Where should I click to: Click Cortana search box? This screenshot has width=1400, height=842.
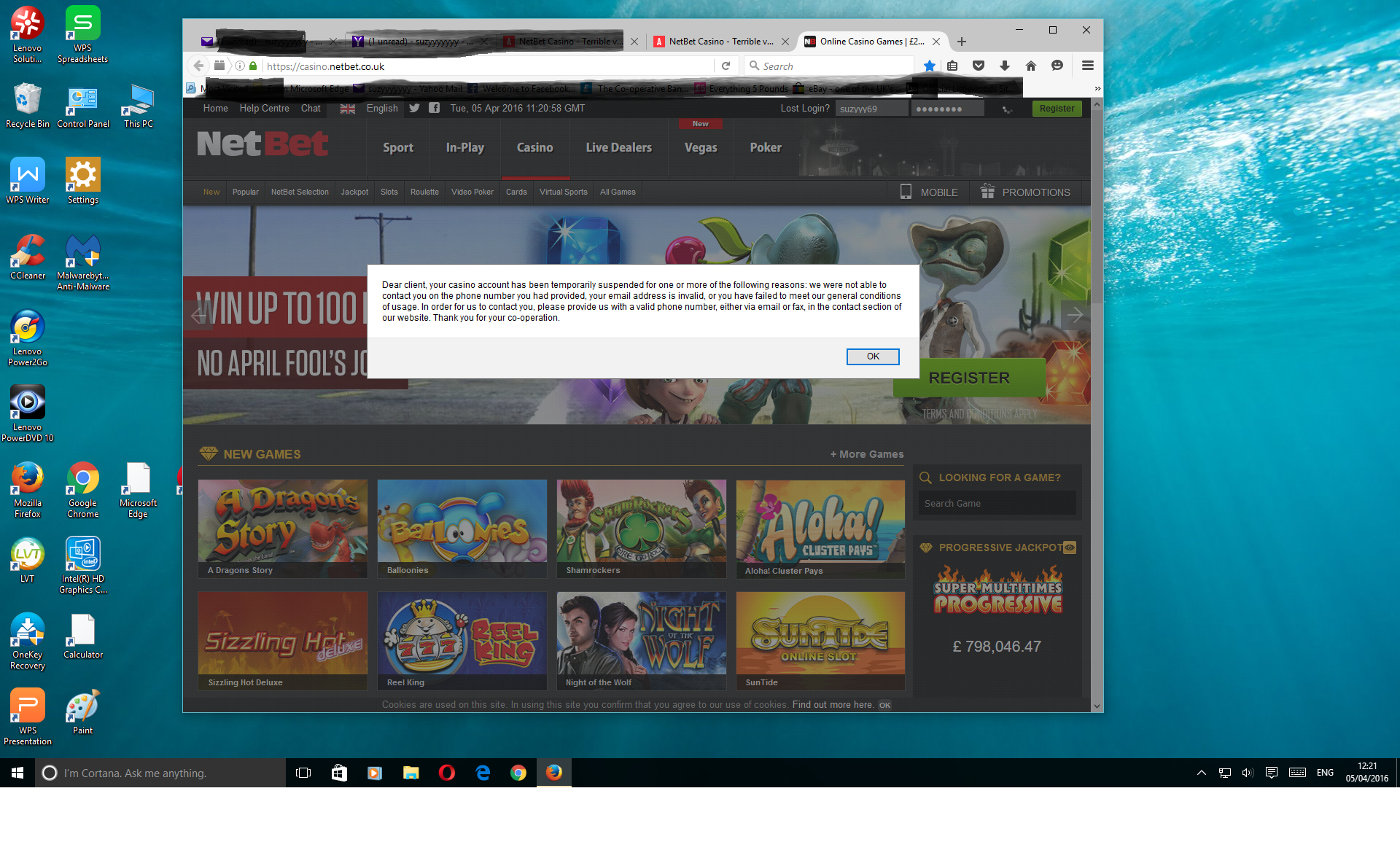coord(160,773)
